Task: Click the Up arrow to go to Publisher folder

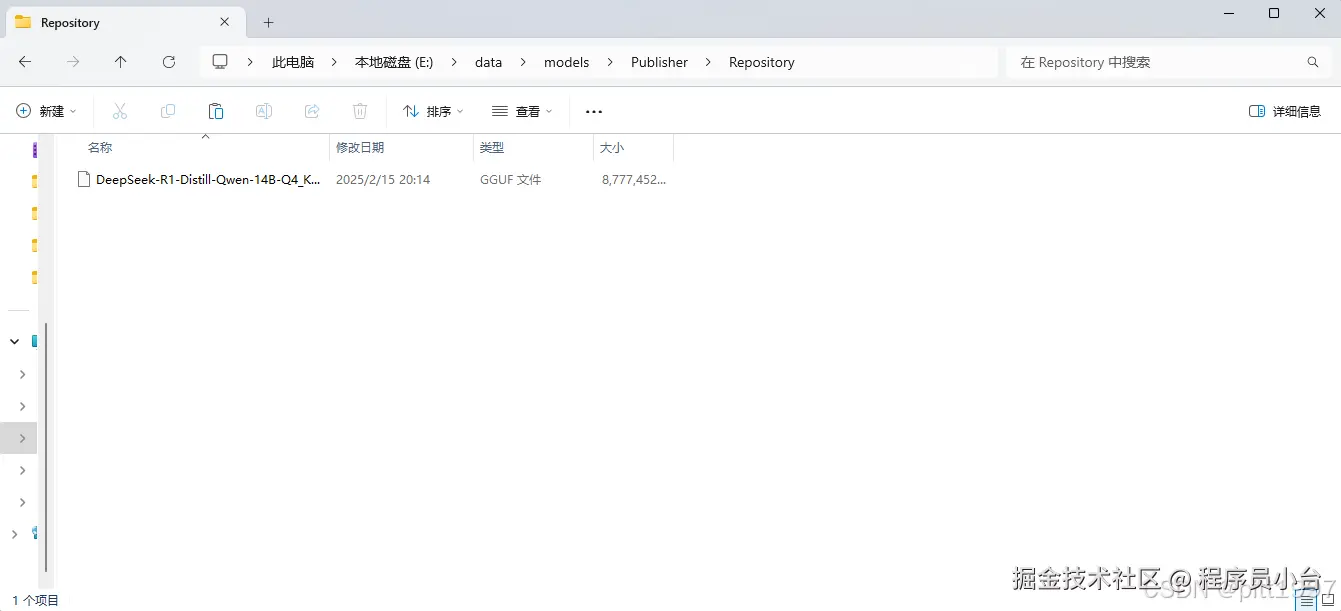Action: click(120, 61)
